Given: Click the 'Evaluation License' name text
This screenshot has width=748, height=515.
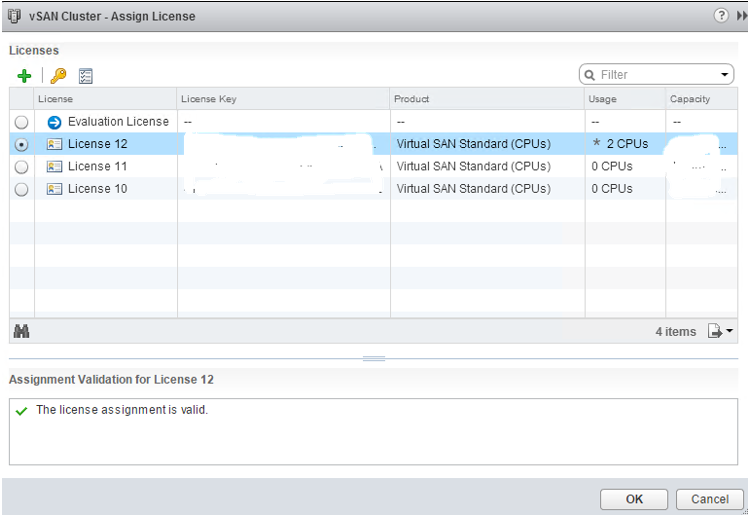Looking at the screenshot, I should click(x=118, y=122).
